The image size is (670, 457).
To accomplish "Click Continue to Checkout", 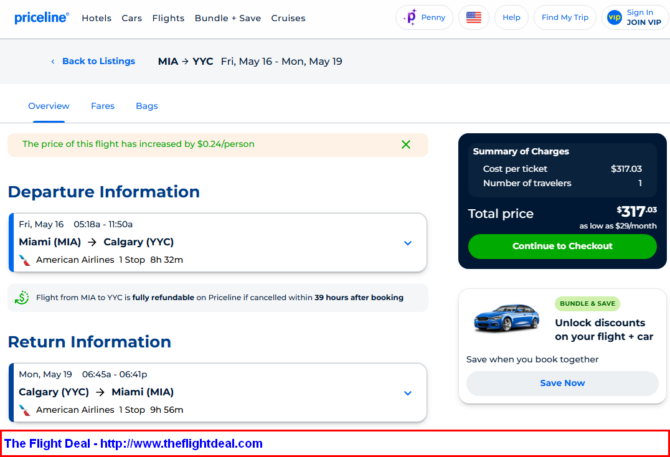I will (x=562, y=246).
